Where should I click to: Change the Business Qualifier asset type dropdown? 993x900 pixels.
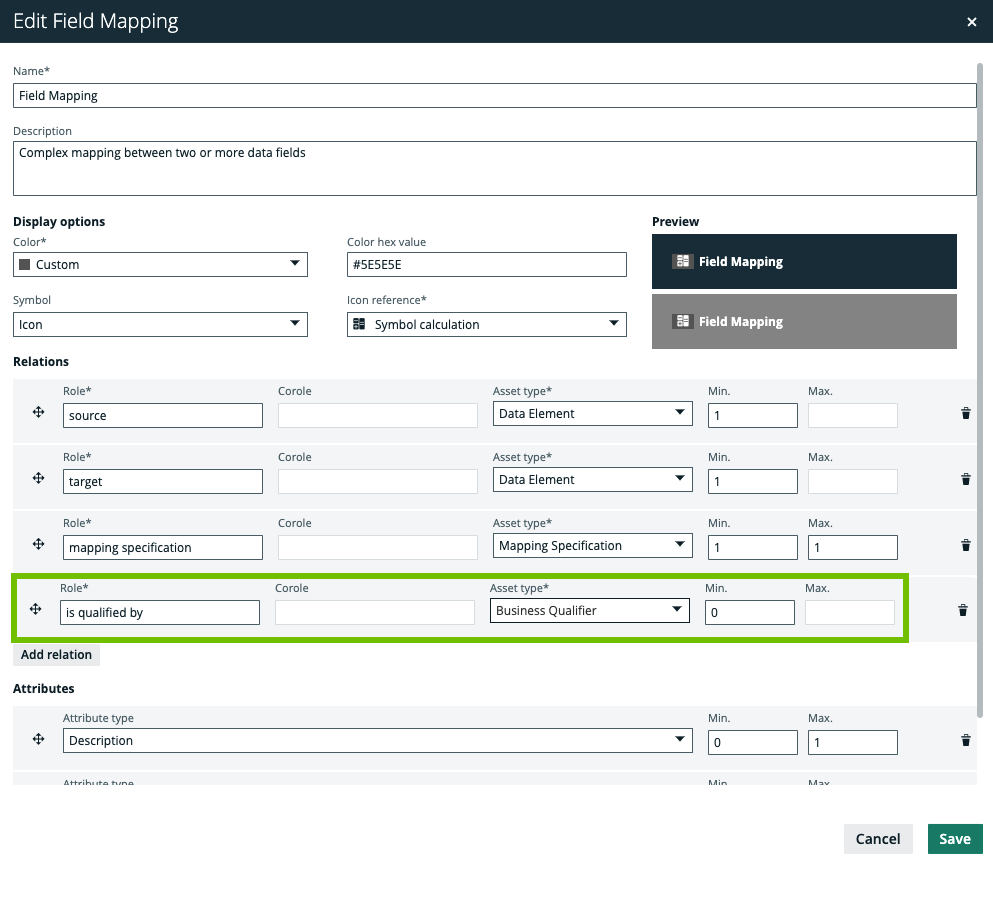click(589, 610)
